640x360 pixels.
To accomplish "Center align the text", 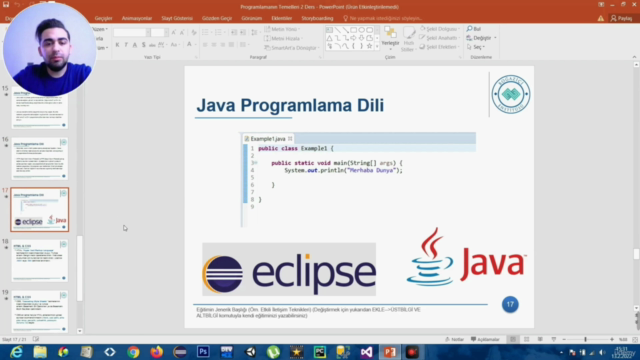I will point(214,44).
